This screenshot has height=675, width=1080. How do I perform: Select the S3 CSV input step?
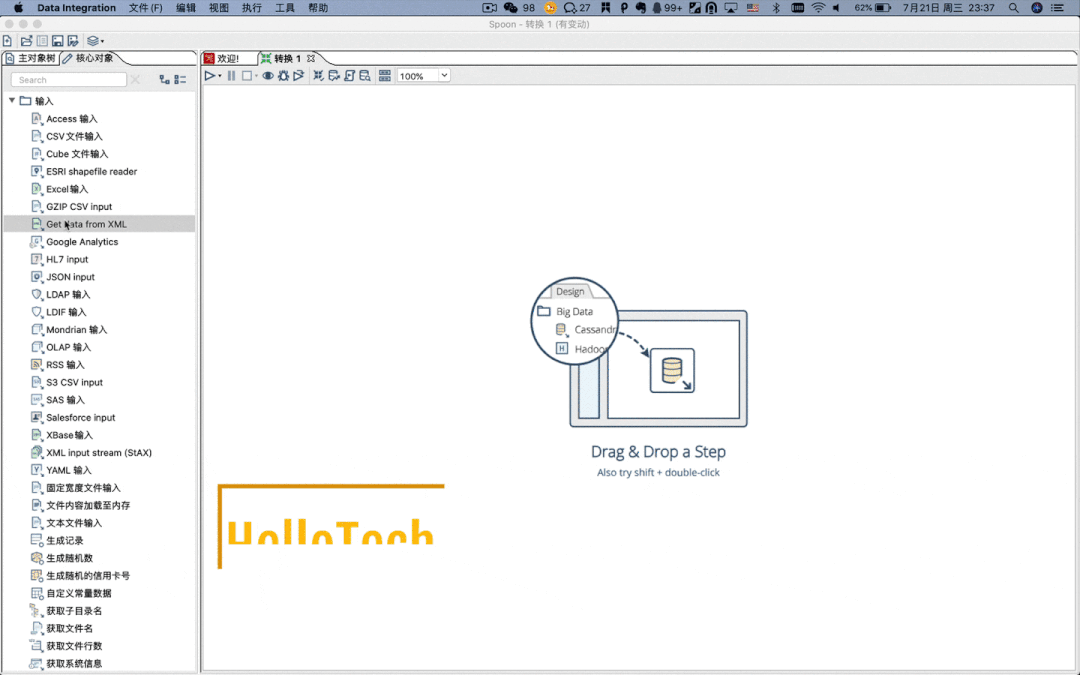pyautogui.click(x=74, y=382)
